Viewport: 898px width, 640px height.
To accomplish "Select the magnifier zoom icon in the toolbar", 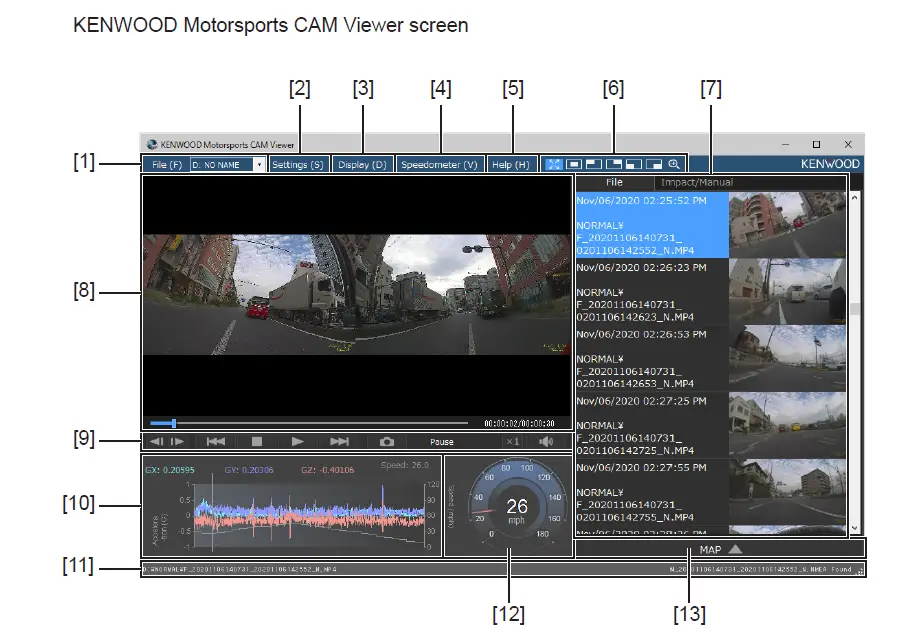I will click(x=675, y=163).
